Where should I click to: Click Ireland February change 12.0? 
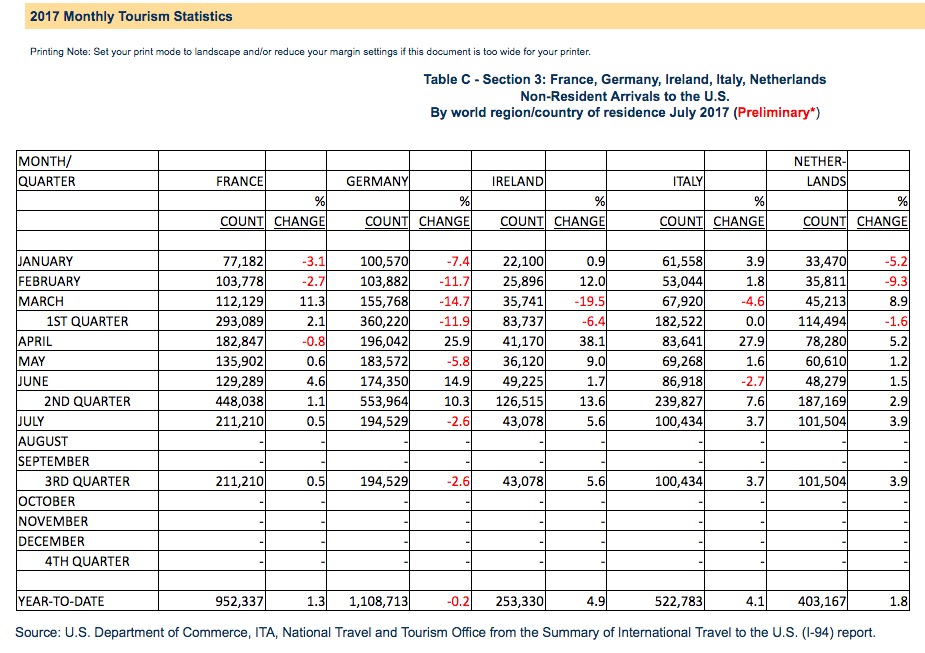click(x=593, y=281)
